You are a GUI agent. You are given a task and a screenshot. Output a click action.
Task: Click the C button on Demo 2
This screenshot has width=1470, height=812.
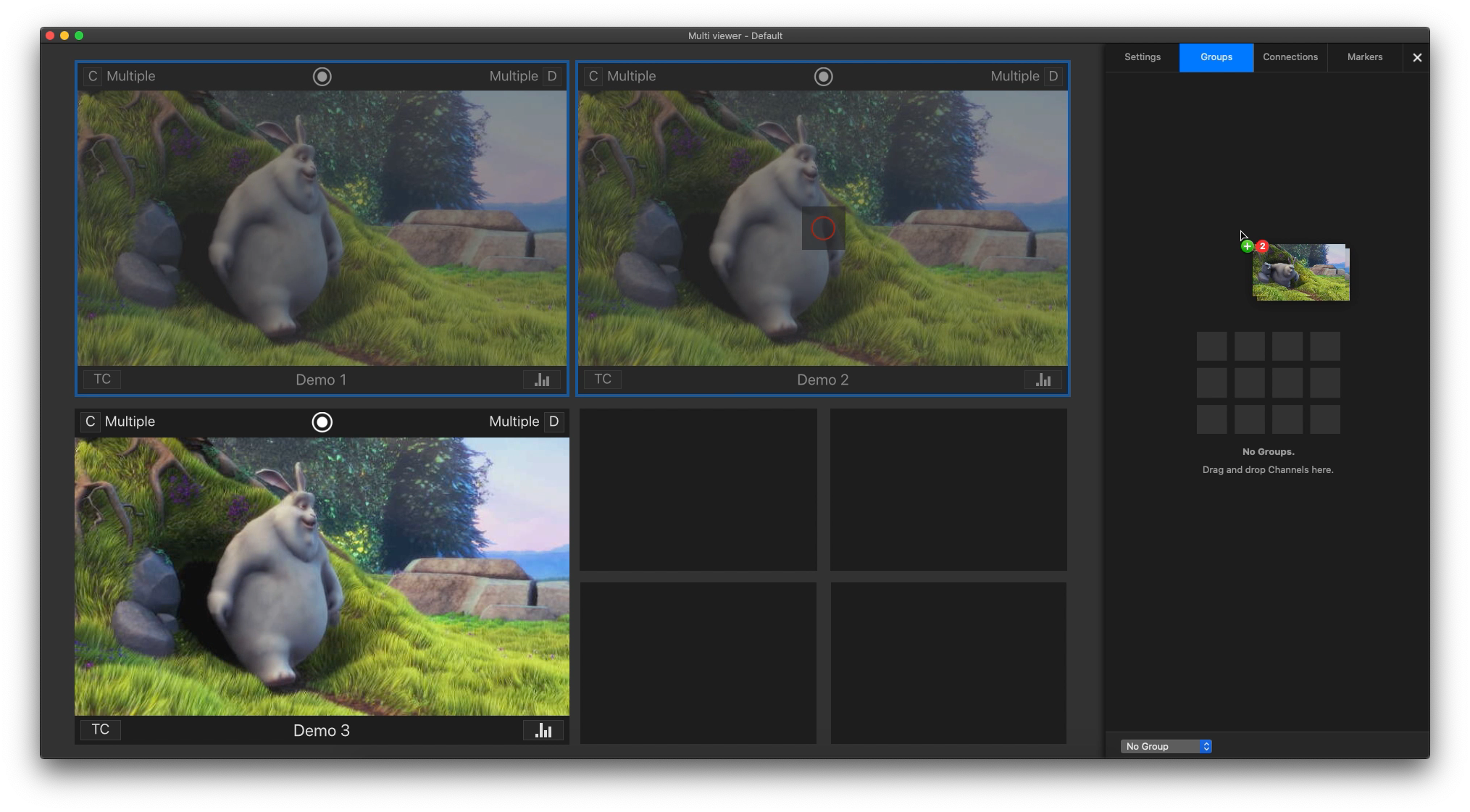593,76
